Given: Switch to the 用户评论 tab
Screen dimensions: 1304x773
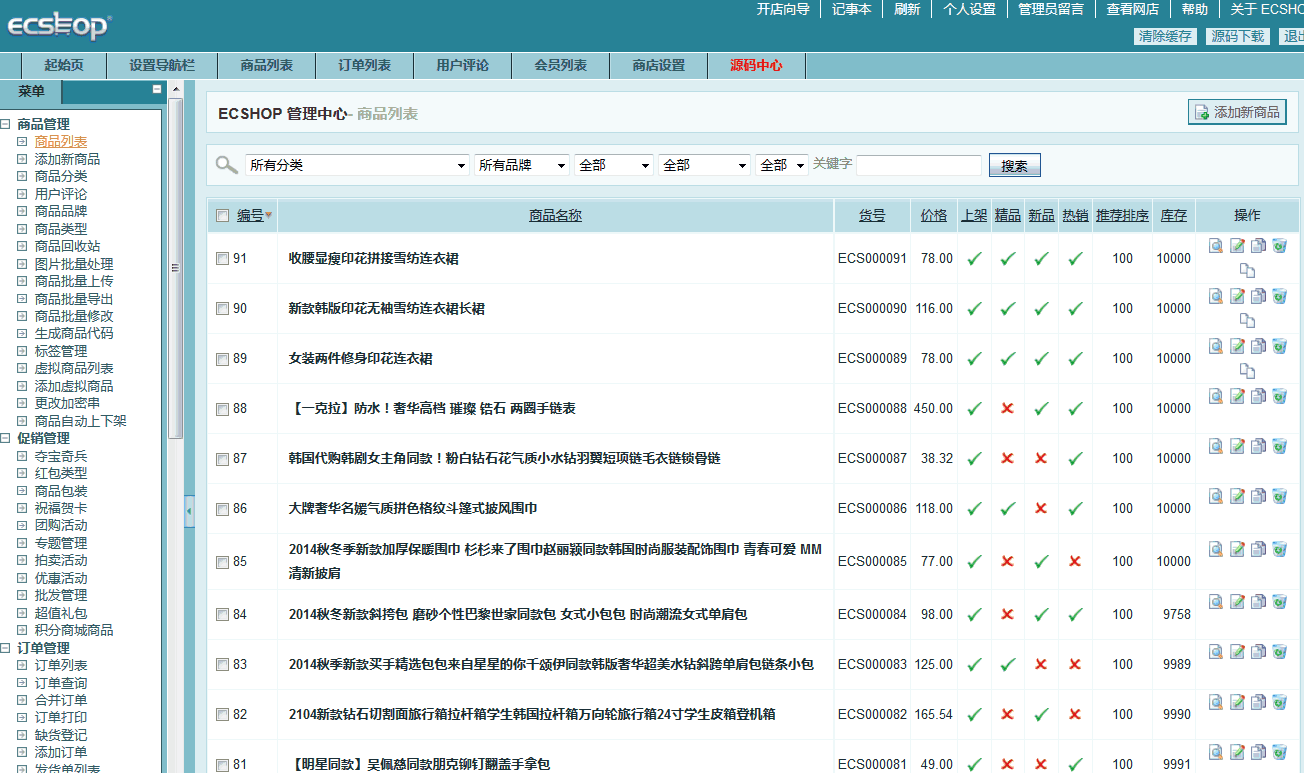Looking at the screenshot, I should [x=463, y=65].
